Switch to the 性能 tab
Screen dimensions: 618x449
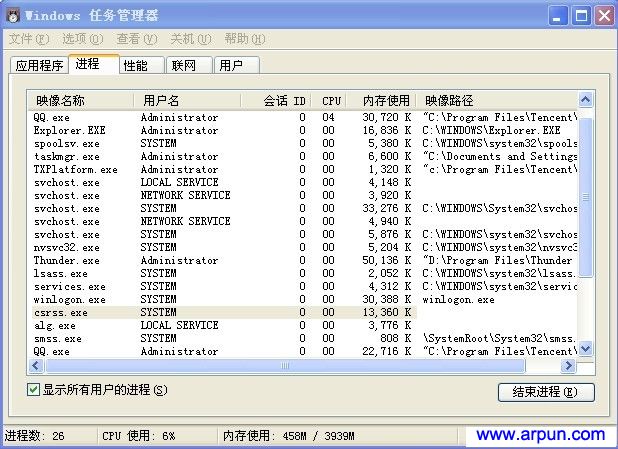[141, 65]
